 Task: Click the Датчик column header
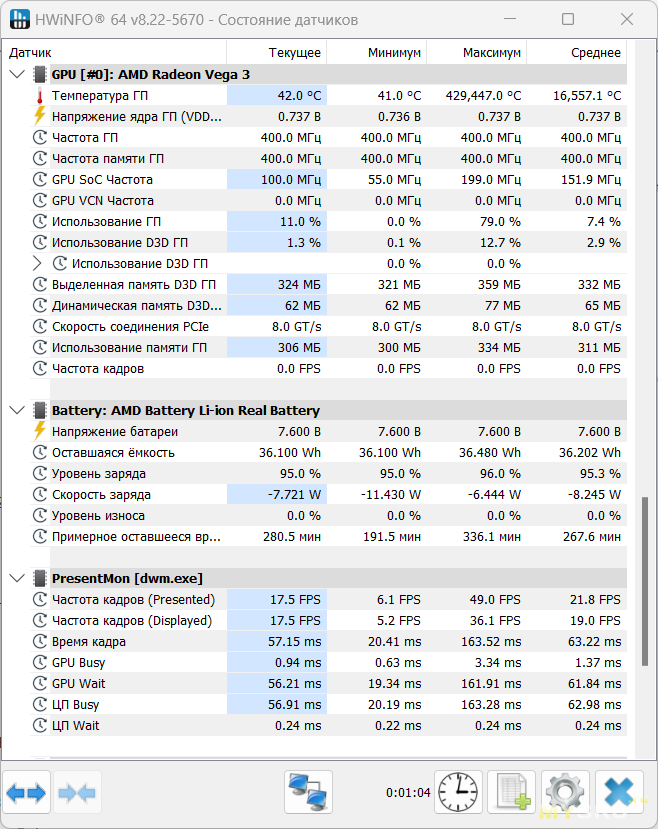114,53
